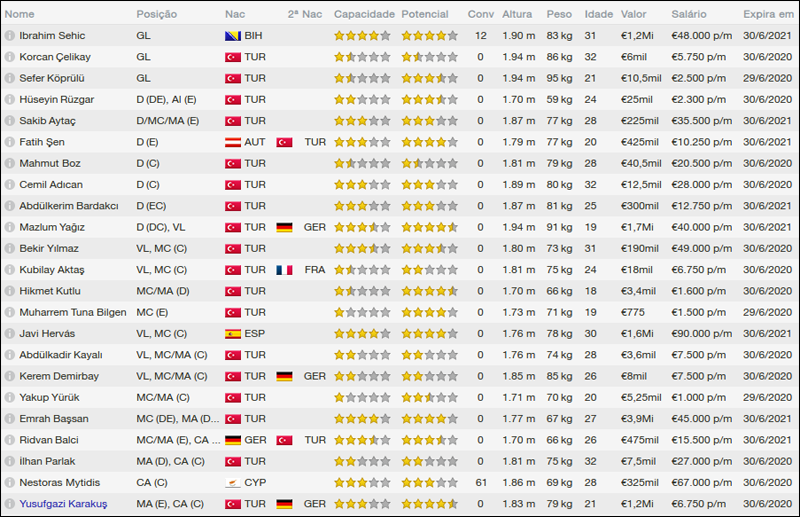Click the Idade column header

[x=598, y=15]
